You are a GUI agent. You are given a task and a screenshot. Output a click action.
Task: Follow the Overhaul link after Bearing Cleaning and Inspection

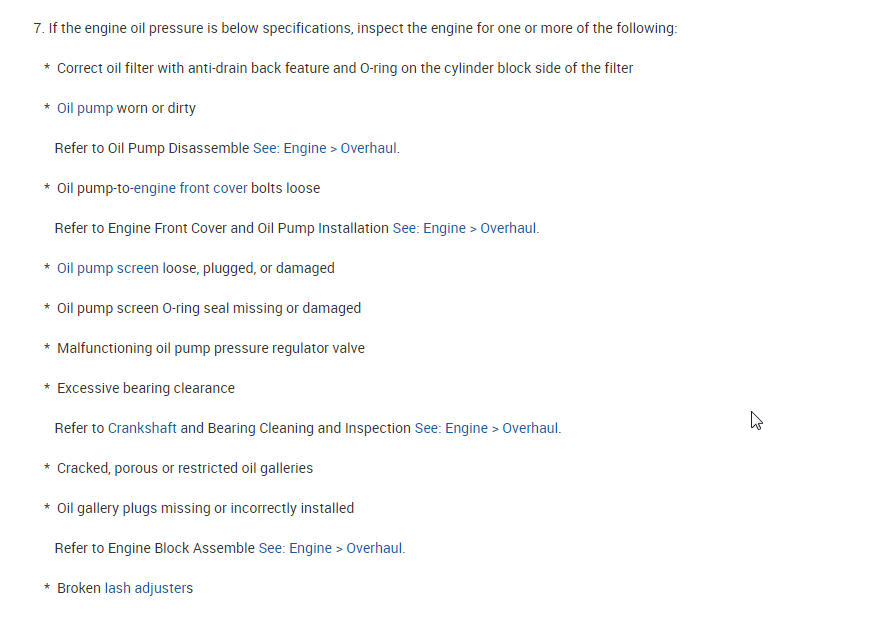(487, 428)
